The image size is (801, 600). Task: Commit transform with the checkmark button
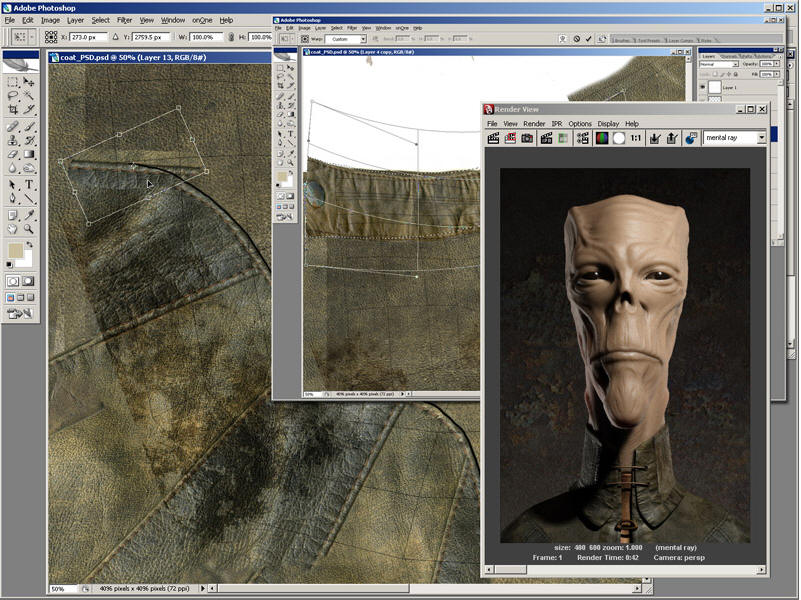588,39
